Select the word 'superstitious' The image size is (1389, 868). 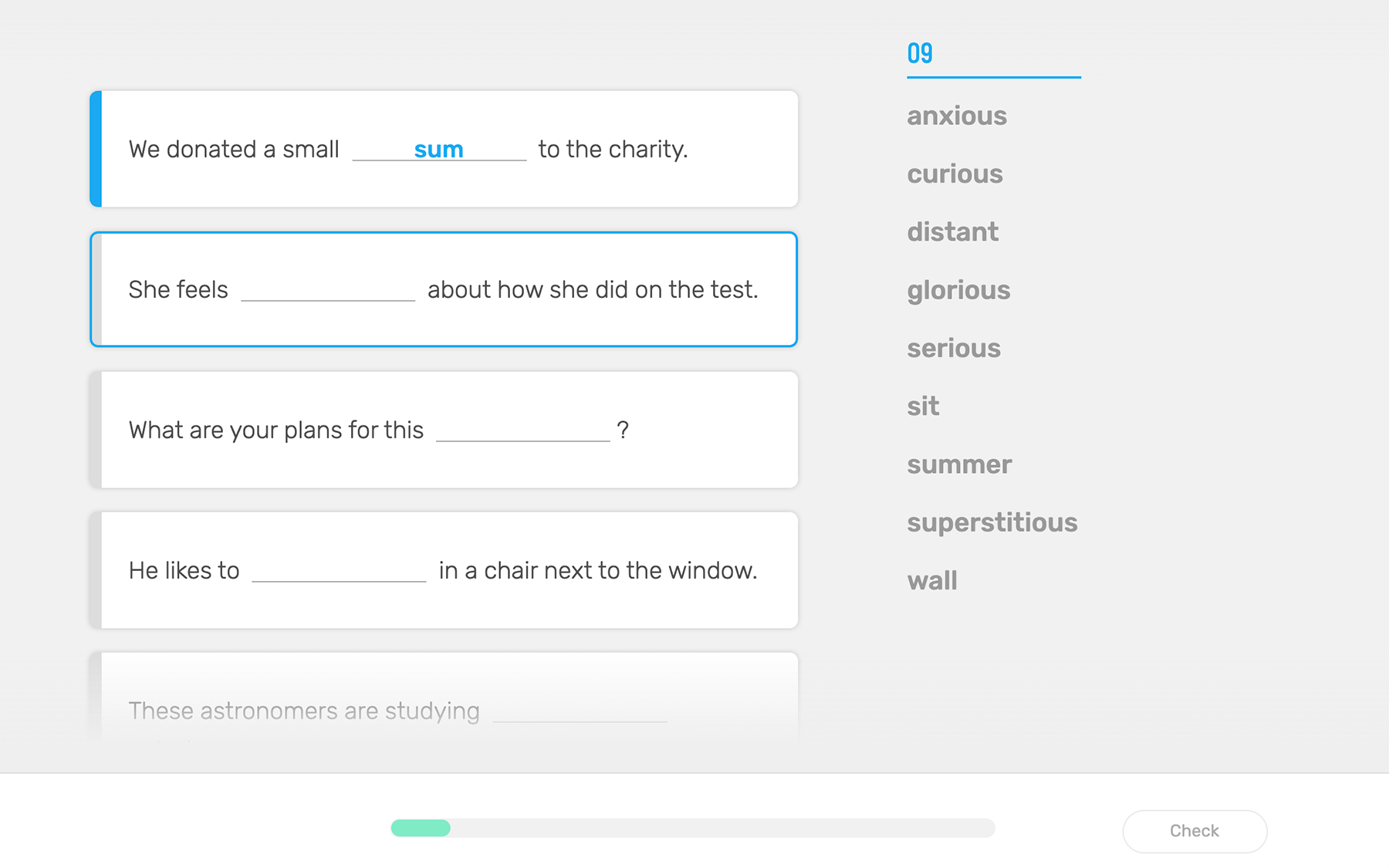tap(992, 522)
